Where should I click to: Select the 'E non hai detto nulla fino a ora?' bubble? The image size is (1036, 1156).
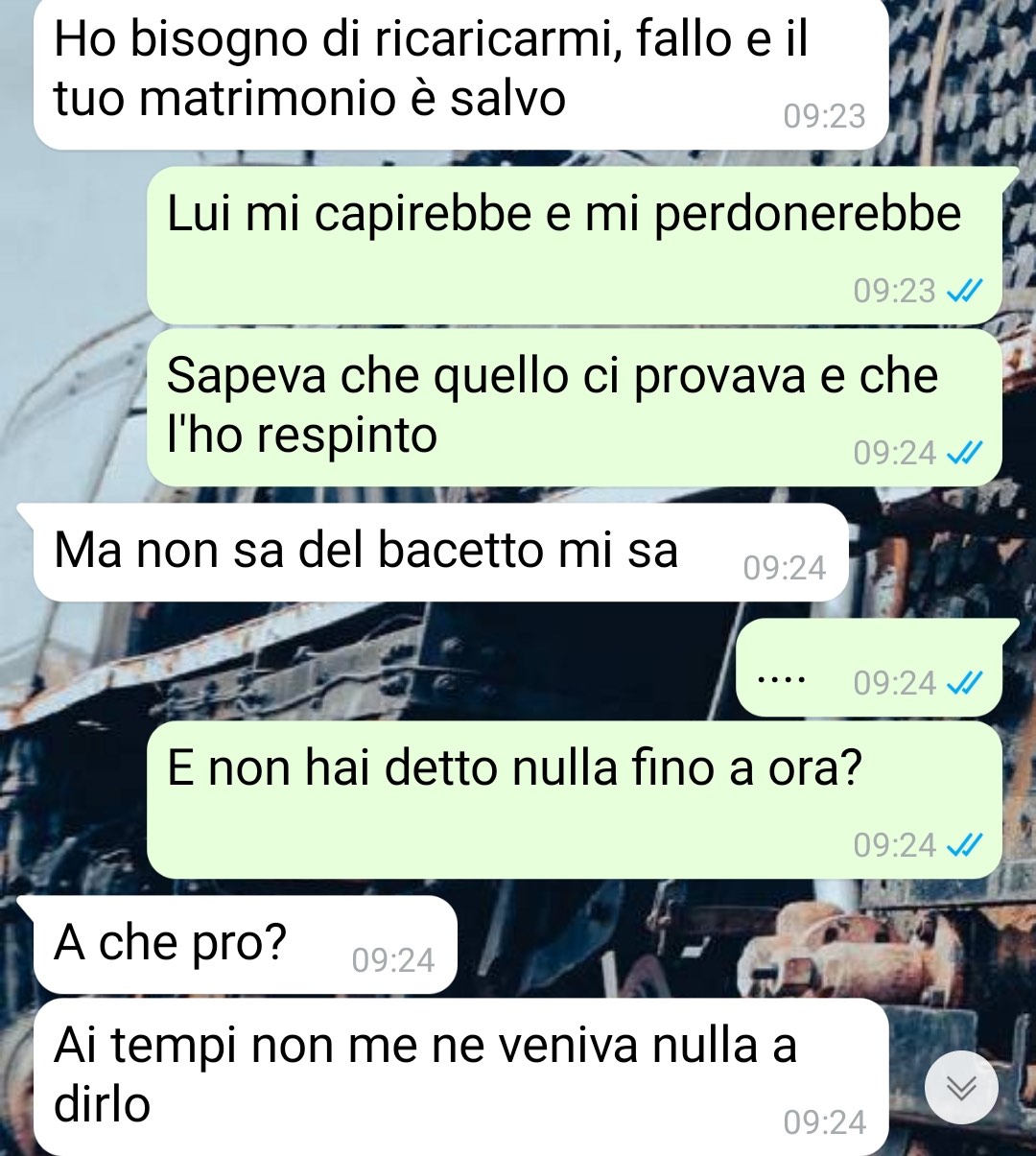pos(575,800)
